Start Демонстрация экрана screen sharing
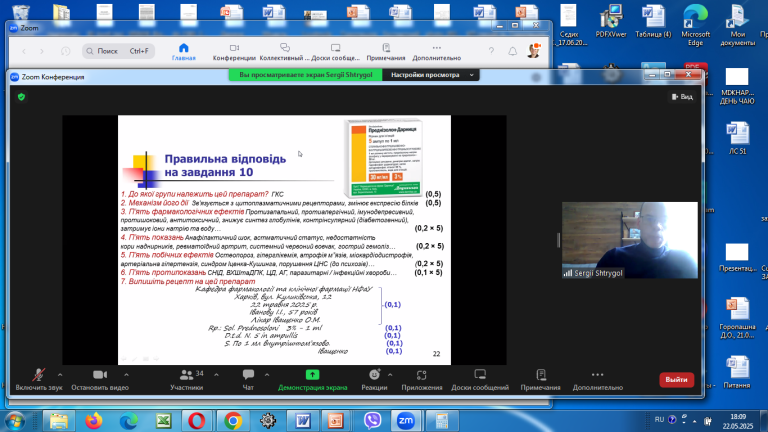Screen dimensions: 768x432 click(x=312, y=380)
